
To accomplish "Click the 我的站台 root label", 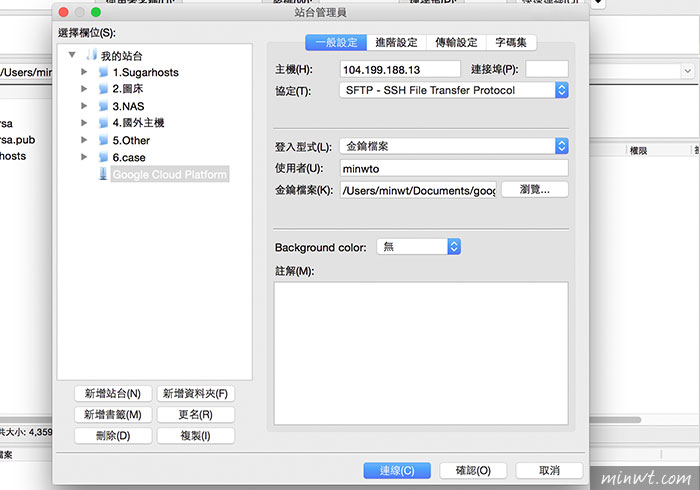I will click(121, 56).
